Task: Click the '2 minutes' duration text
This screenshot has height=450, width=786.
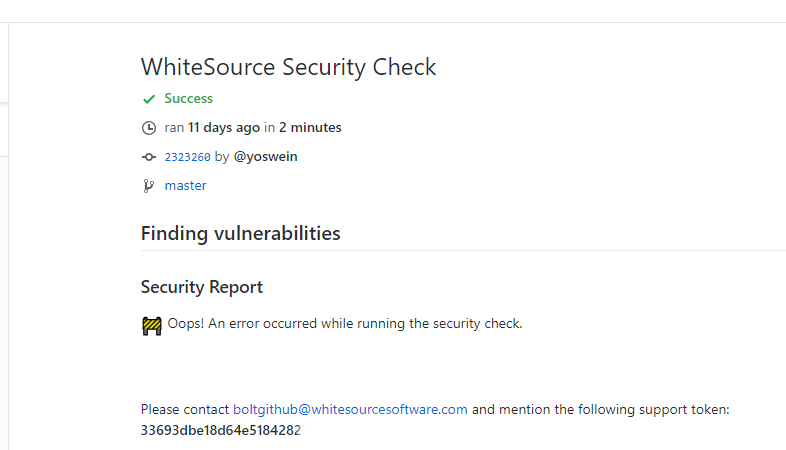Action: click(x=310, y=127)
